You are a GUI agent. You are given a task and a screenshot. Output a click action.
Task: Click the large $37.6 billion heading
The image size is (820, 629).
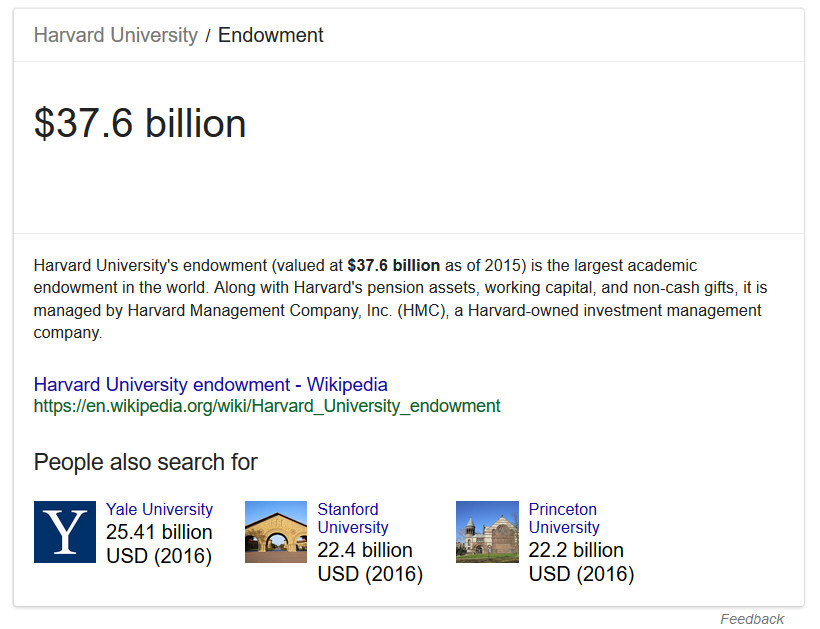[x=140, y=123]
